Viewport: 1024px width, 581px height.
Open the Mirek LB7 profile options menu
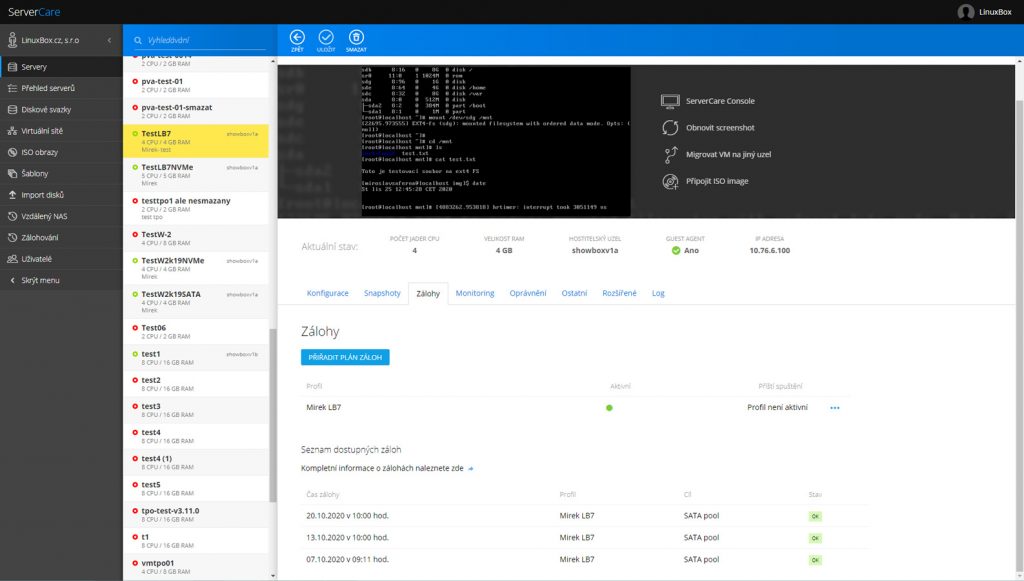(x=835, y=408)
